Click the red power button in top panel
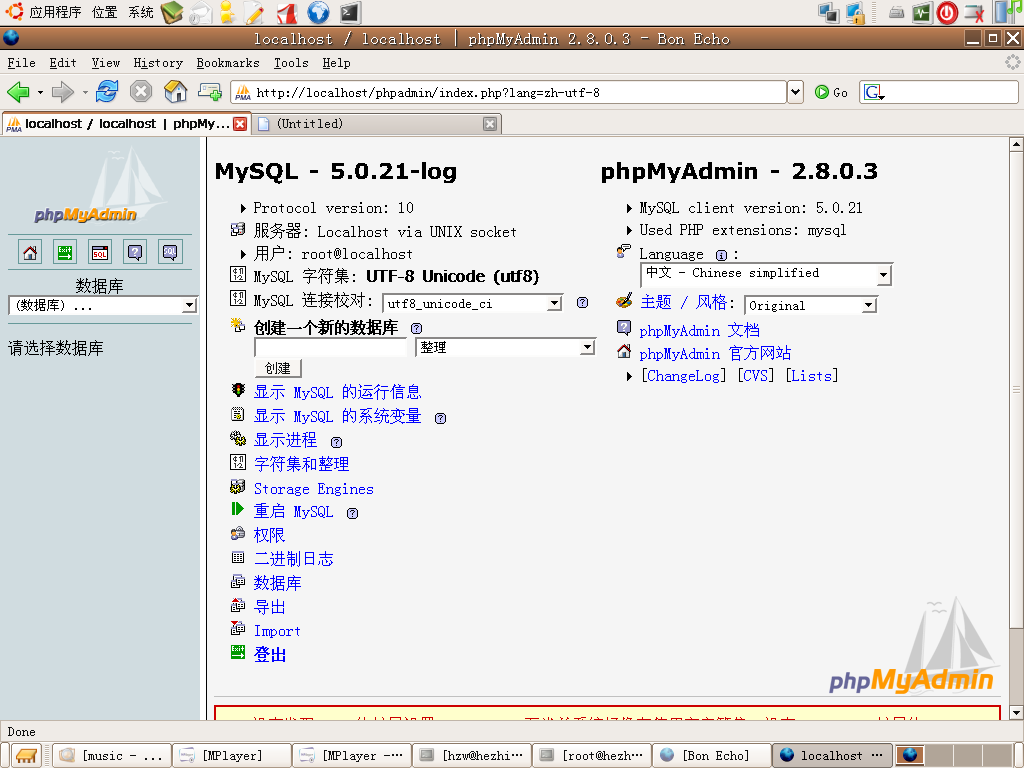Viewport: 1024px width, 768px height. (x=947, y=12)
